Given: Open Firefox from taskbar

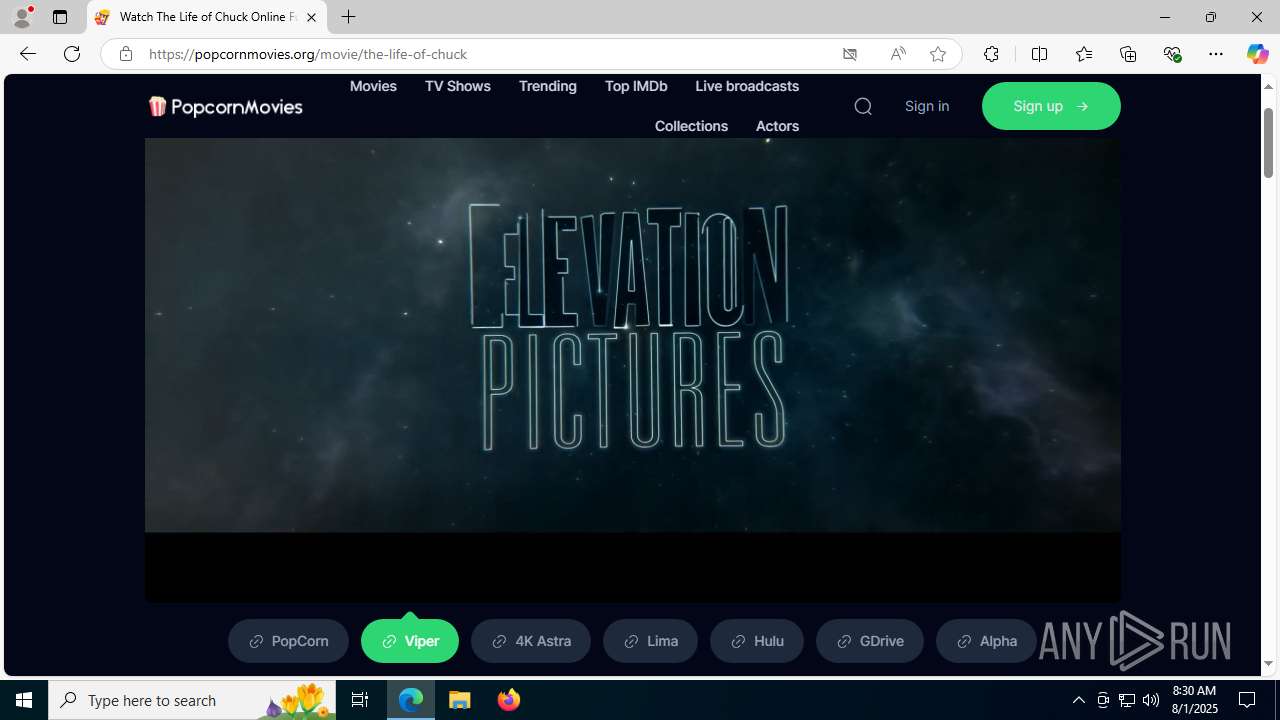Looking at the screenshot, I should pos(508,700).
